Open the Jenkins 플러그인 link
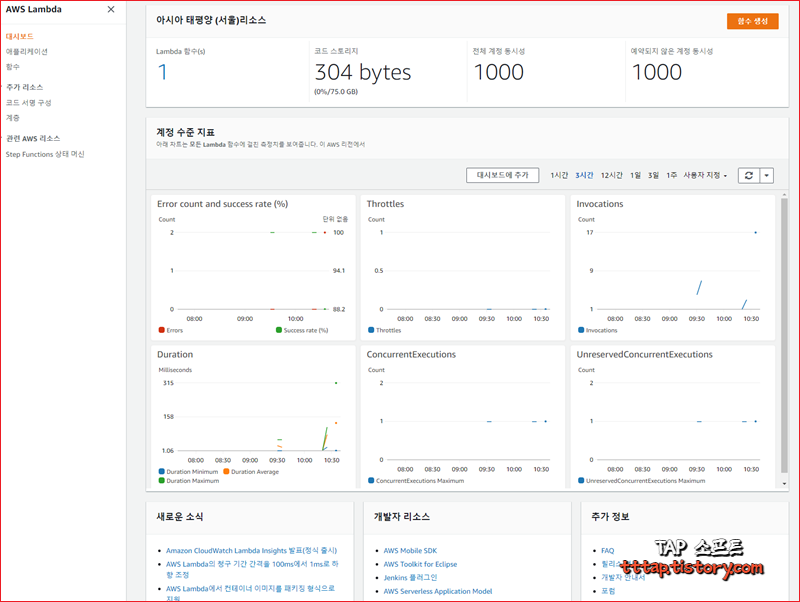Viewport: 800px width, 602px height. [x=410, y=578]
